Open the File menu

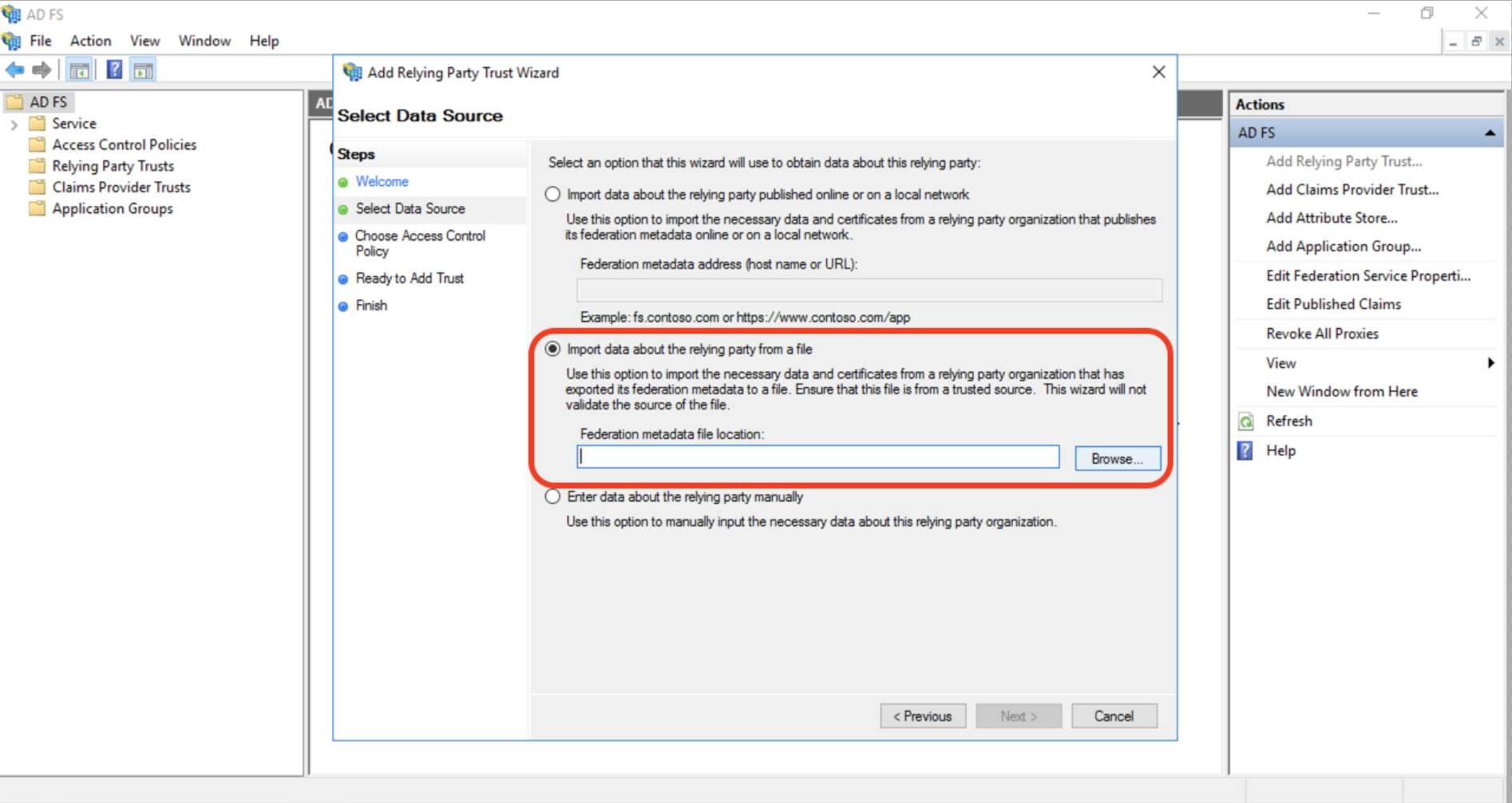coord(41,41)
